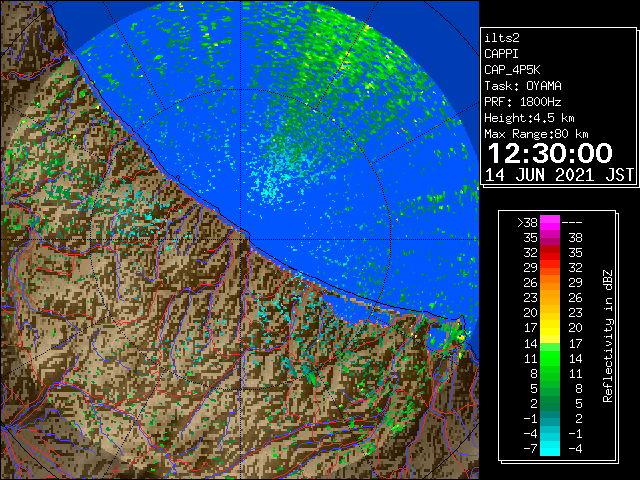Click the "Task: OYAMA" line
Viewport: 640px width, 480px height.
(523, 86)
